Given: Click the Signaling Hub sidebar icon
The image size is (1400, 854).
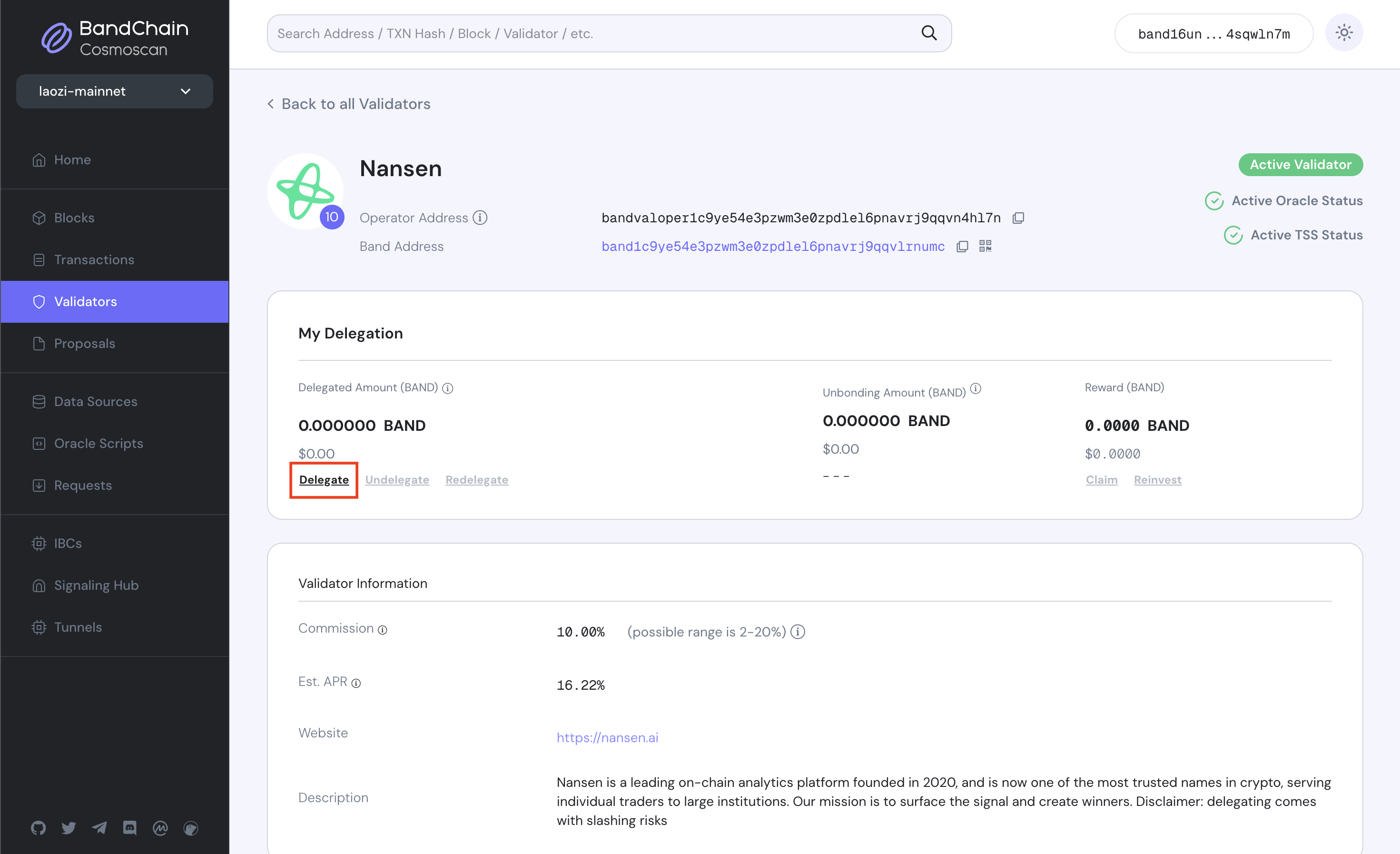Looking at the screenshot, I should 39,585.
